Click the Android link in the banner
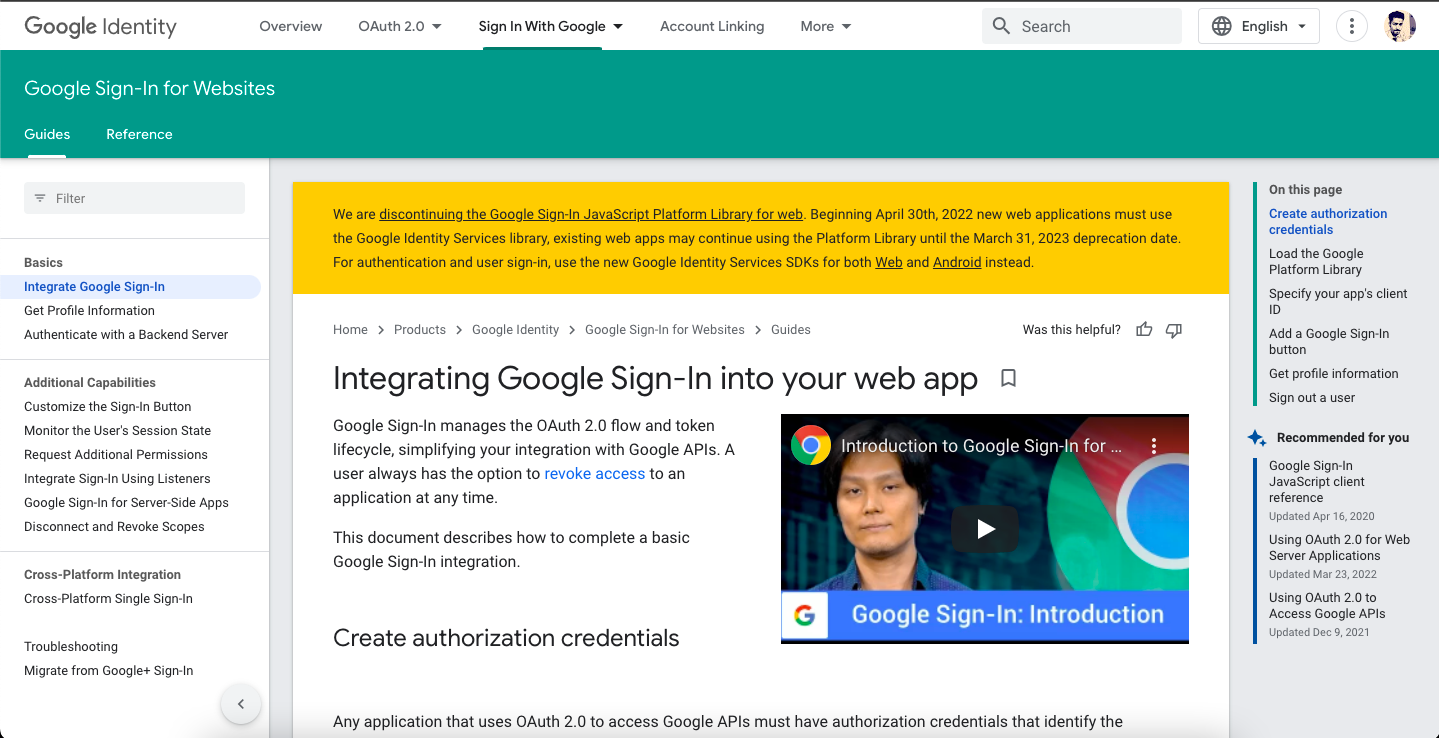Viewport: 1439px width, 738px height. pyautogui.click(x=957, y=262)
